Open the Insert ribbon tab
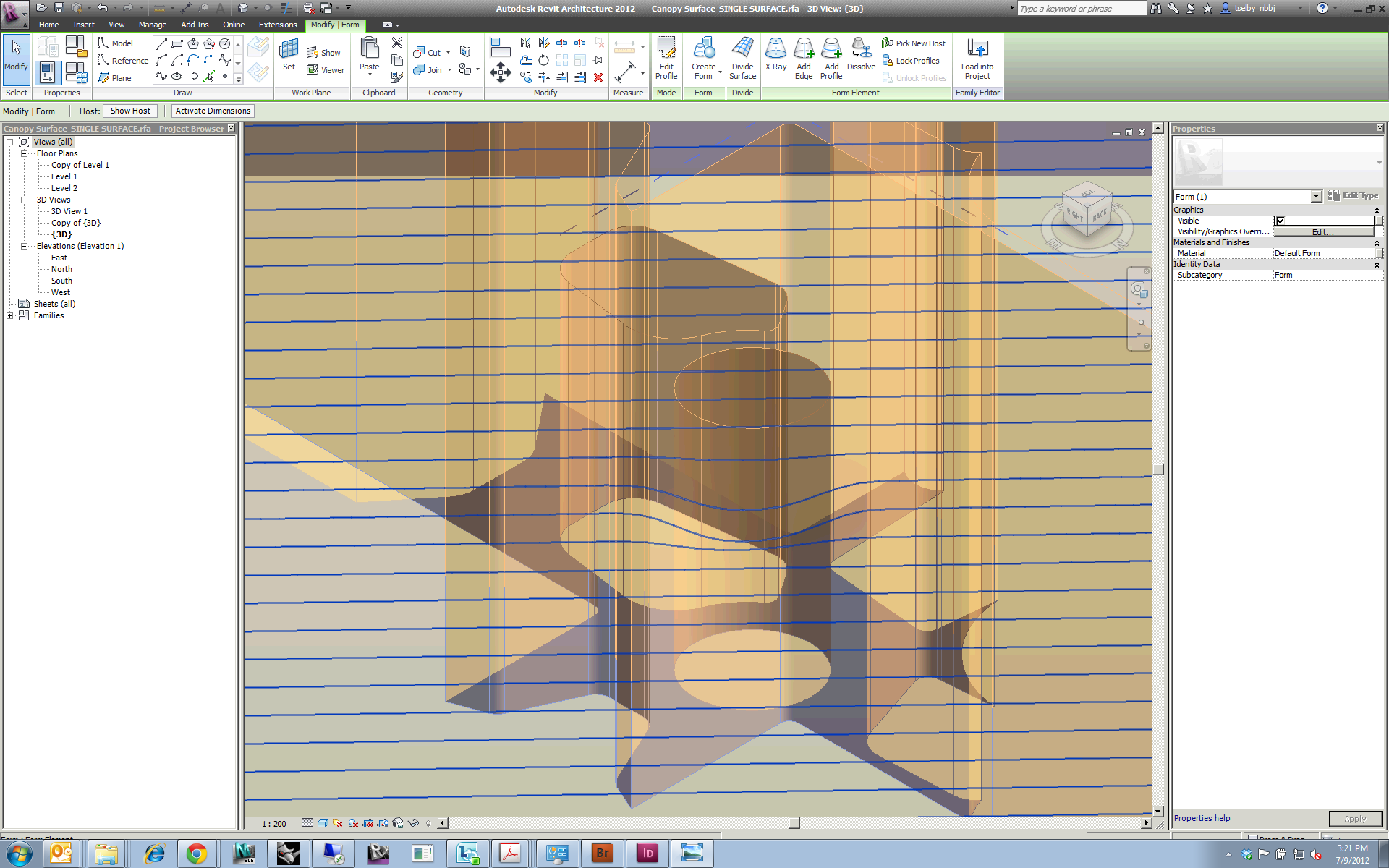The height and width of the screenshot is (868, 1389). (x=84, y=25)
